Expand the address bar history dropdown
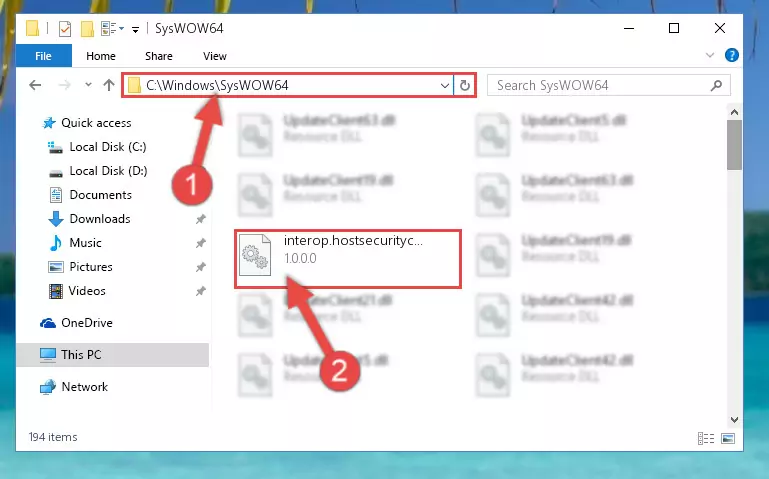The height and width of the screenshot is (479, 769). (x=445, y=86)
